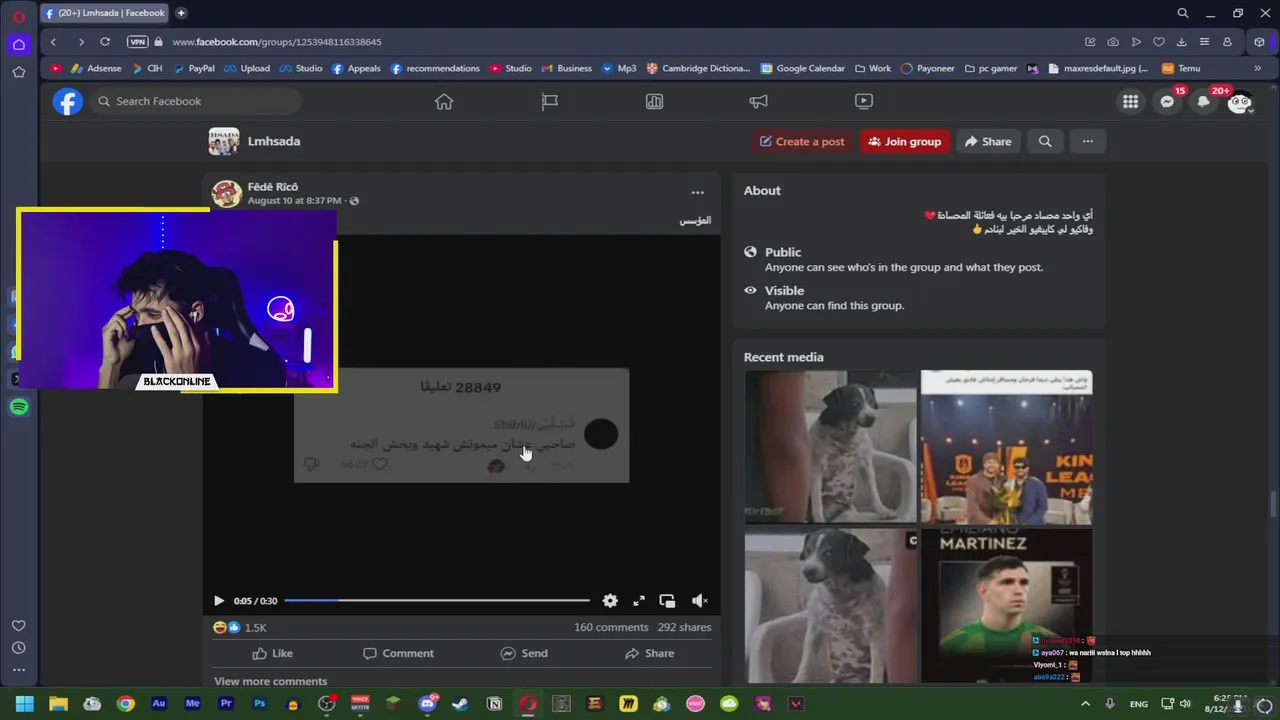
Task: Unmute the video sound
Action: 699,601
